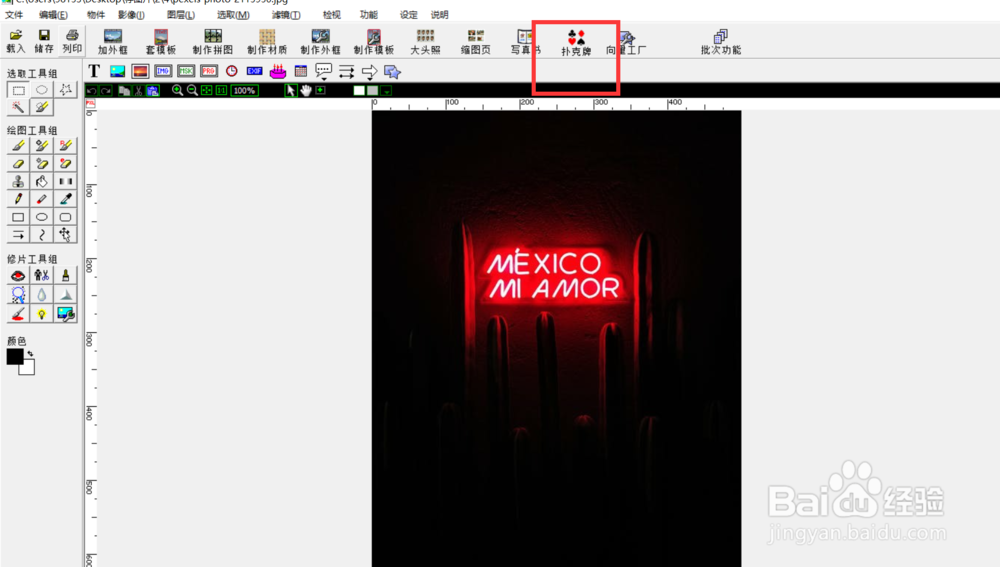The width and height of the screenshot is (1000, 567).
Task: Select the eyedropper tool
Action: tap(65, 199)
